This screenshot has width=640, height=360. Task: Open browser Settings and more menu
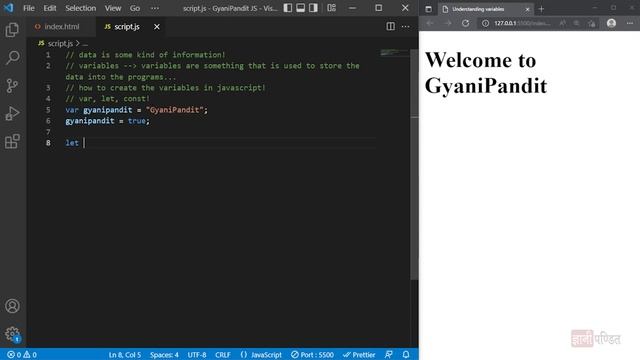coord(630,23)
